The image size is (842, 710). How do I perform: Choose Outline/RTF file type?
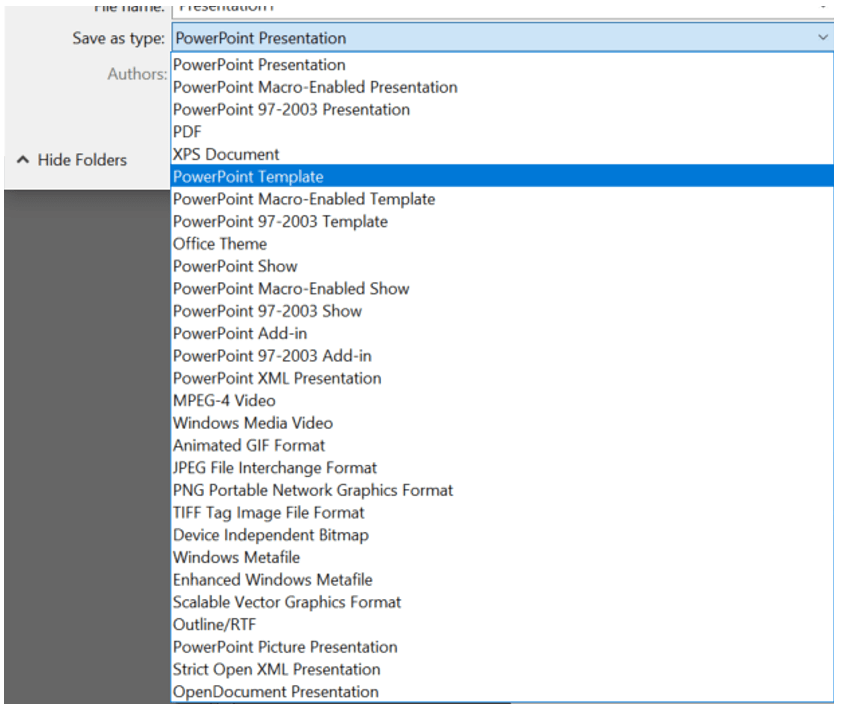214,624
